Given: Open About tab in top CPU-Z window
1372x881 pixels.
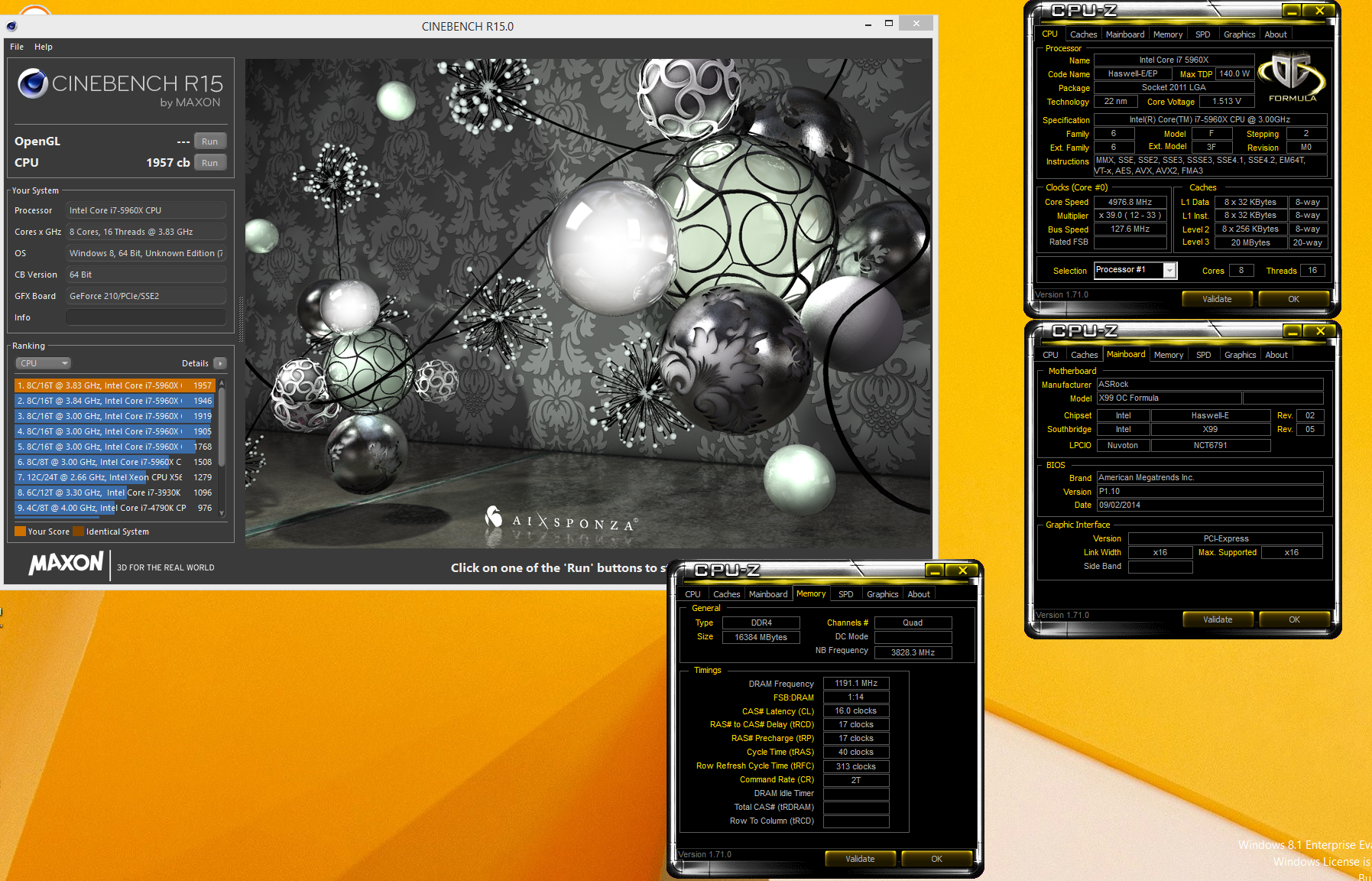Looking at the screenshot, I should [1276, 34].
